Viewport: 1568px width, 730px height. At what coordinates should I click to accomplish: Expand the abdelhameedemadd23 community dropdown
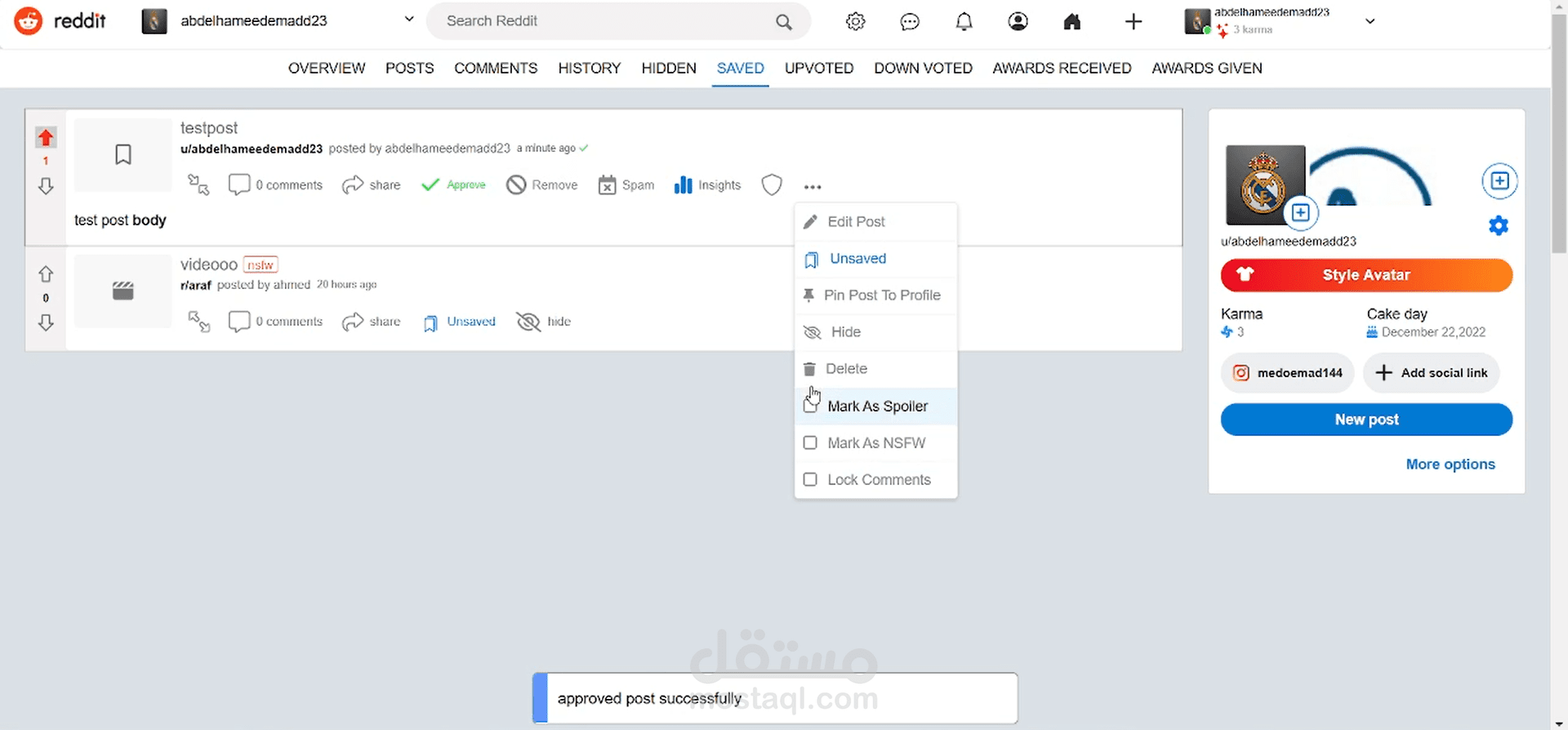pos(409,20)
